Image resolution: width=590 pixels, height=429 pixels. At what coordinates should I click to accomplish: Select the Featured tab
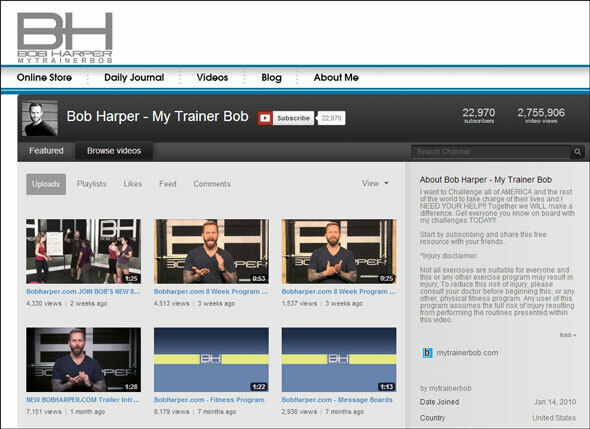click(x=46, y=151)
